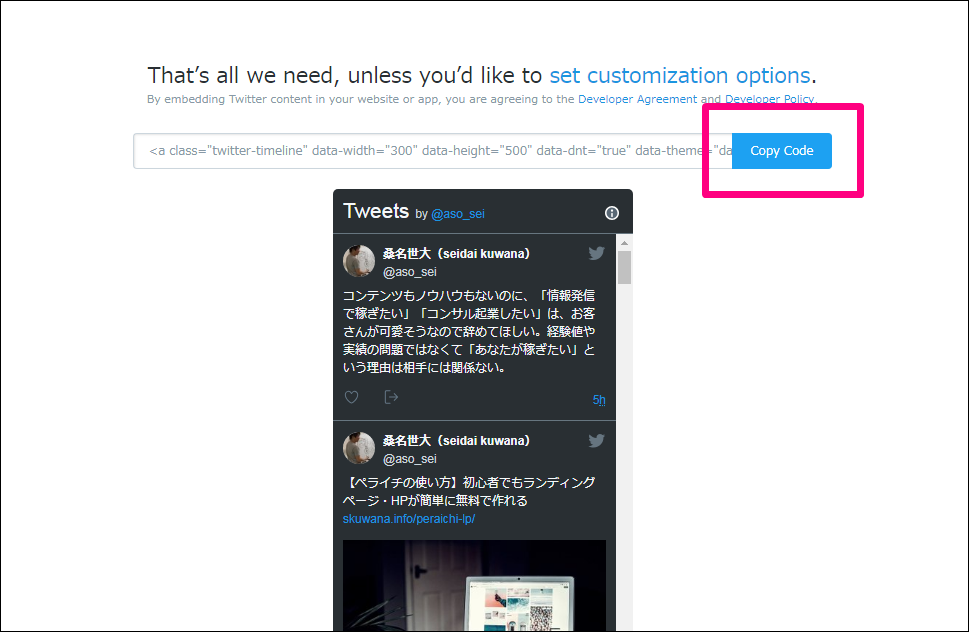Click author name on the ペライチ tweet

tap(456, 440)
